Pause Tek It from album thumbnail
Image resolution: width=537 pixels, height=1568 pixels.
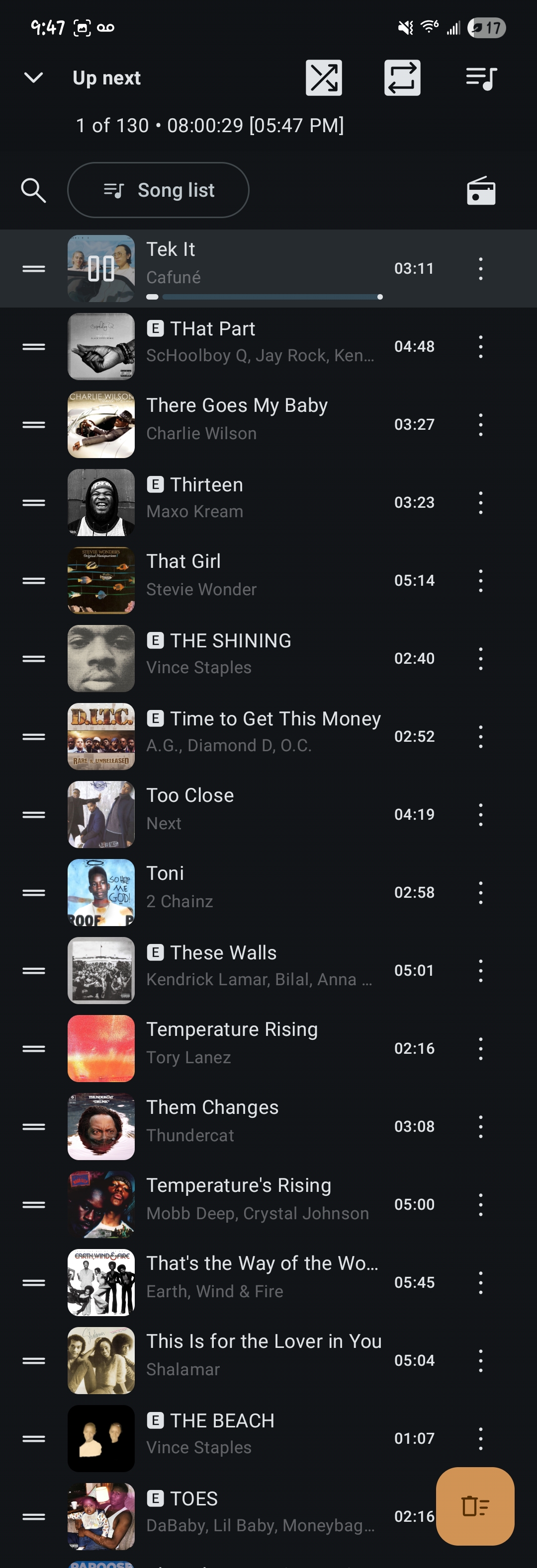pos(101,268)
